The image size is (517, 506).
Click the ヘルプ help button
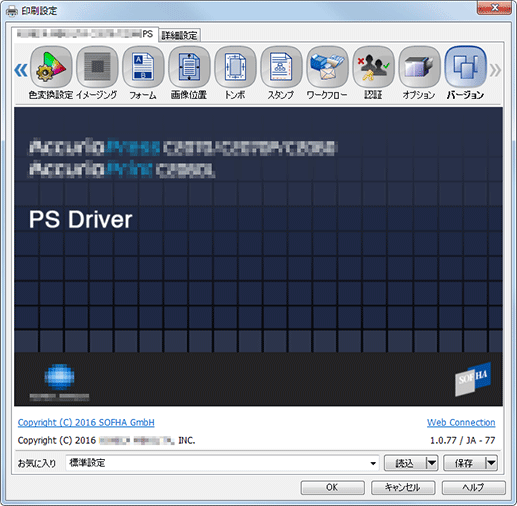pyautogui.click(x=474, y=487)
